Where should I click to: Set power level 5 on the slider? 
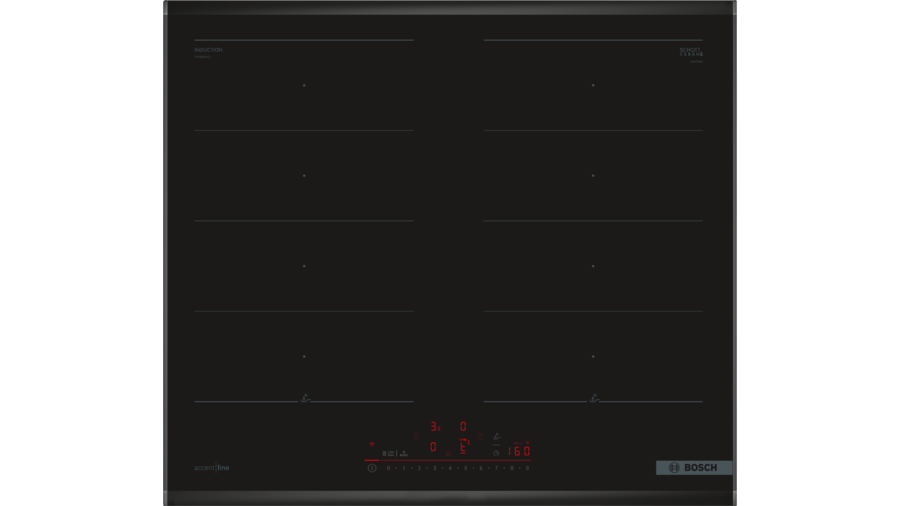click(x=465, y=468)
